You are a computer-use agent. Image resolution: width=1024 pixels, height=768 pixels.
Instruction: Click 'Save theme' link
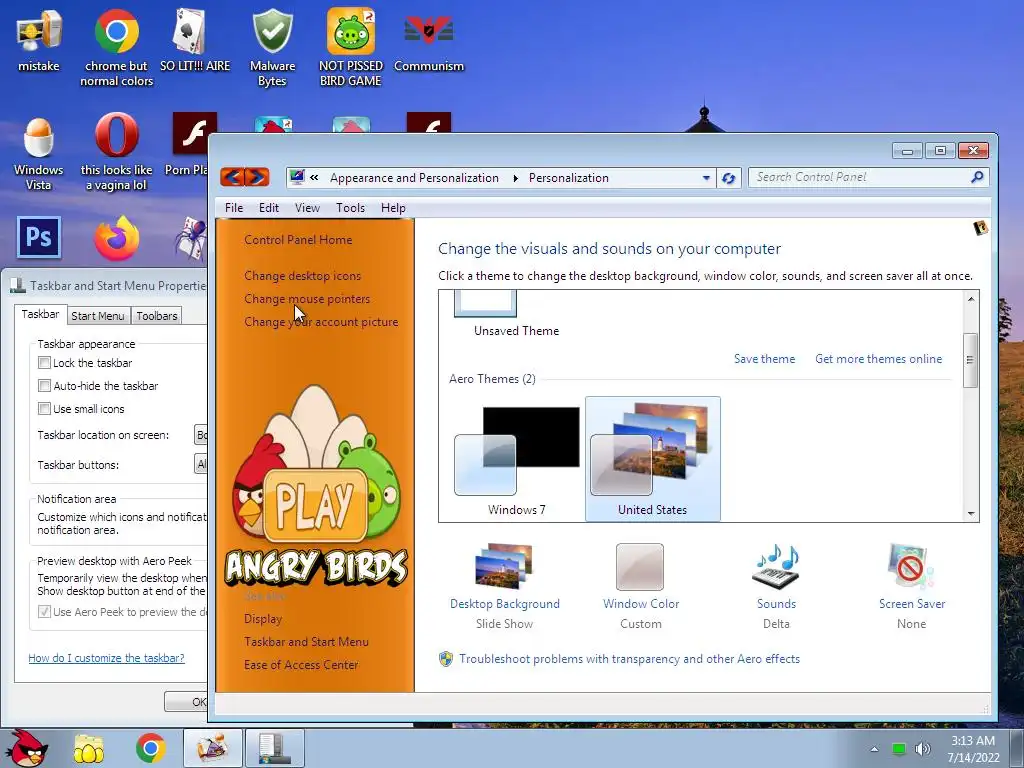pos(764,359)
